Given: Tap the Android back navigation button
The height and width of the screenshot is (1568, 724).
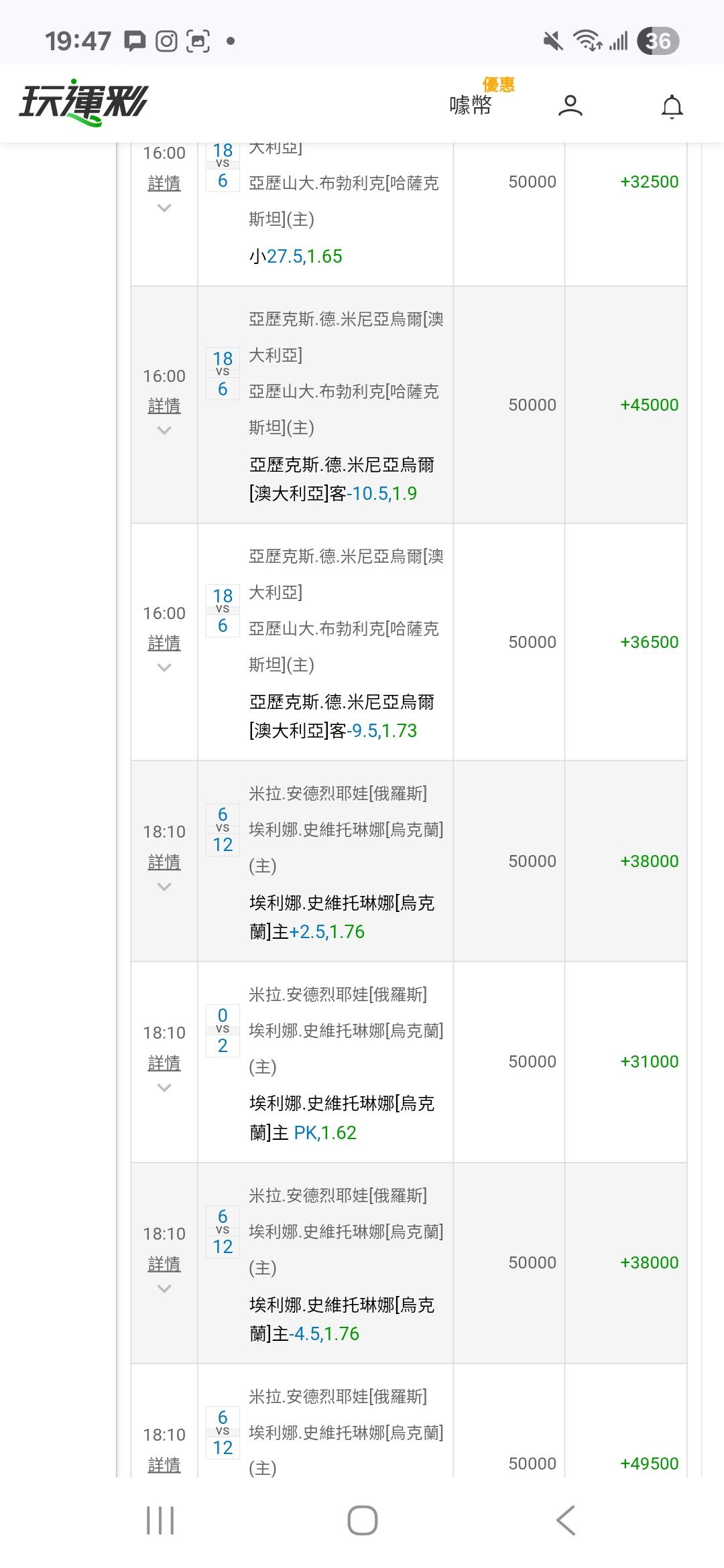Looking at the screenshot, I should coord(566,1520).
